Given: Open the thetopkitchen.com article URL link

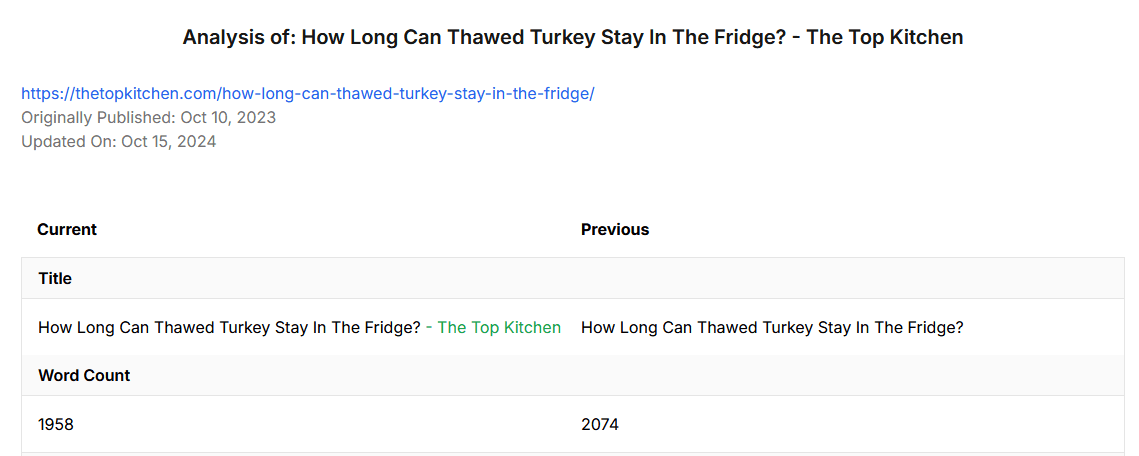Looking at the screenshot, I should tap(308, 94).
